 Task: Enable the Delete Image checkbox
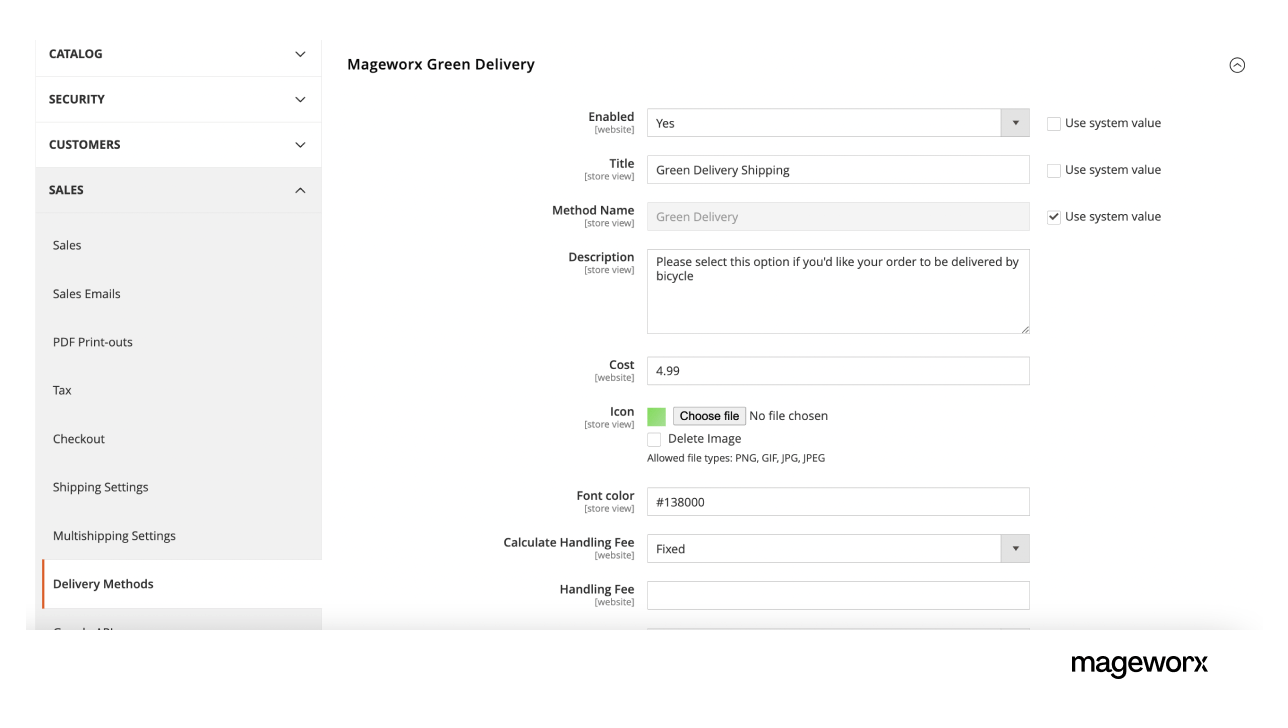[x=655, y=439]
